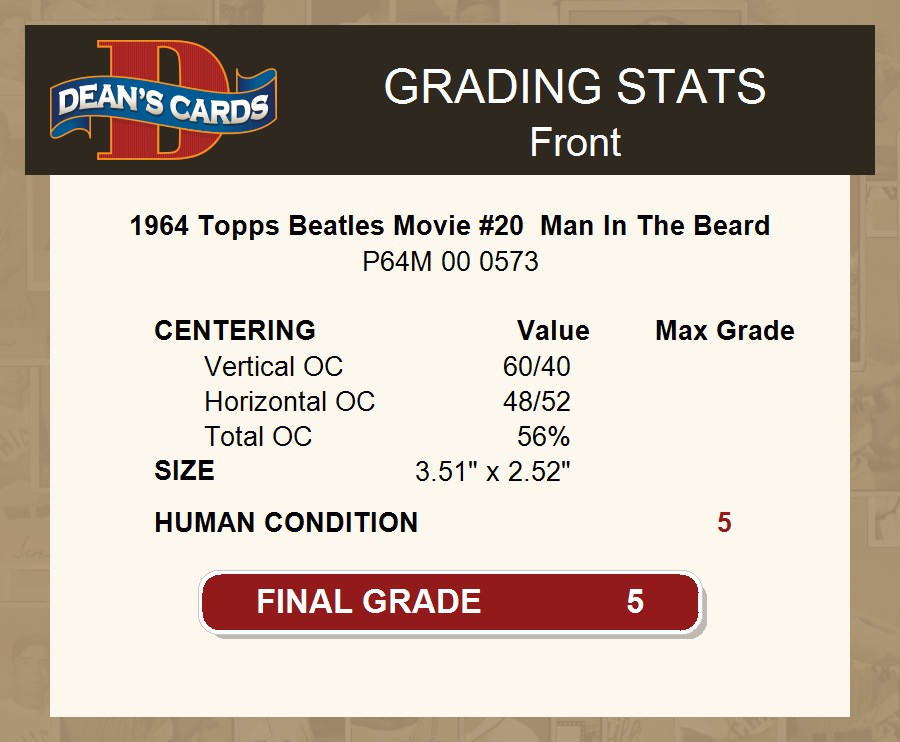Click the 1964 Topps Beatles Movie card title

point(450,226)
